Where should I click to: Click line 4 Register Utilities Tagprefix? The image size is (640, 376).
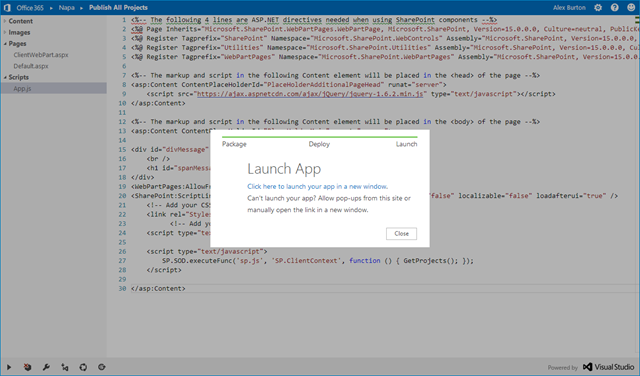pyautogui.click(x=384, y=47)
